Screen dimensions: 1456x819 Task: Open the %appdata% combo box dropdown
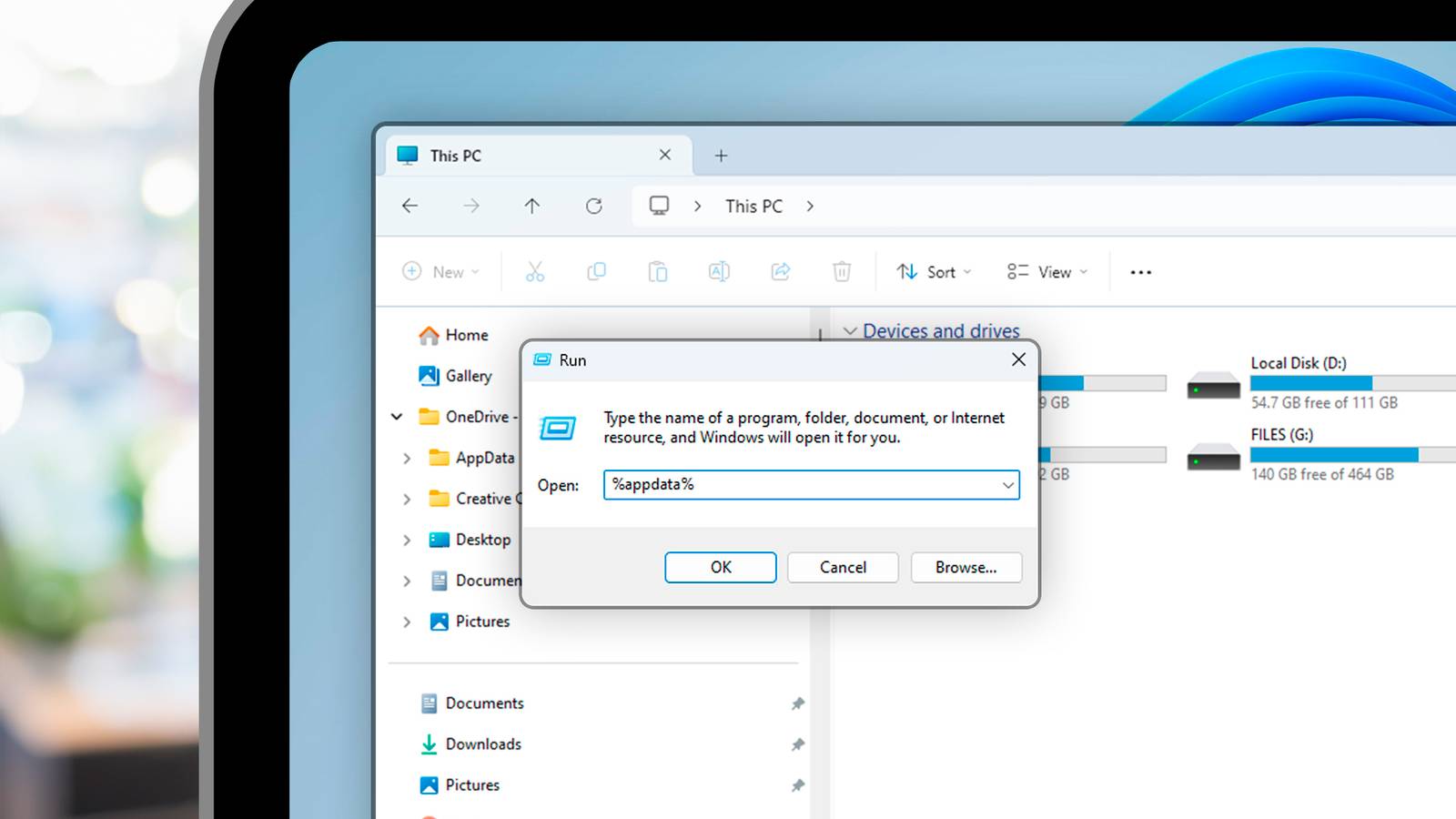tap(1006, 485)
